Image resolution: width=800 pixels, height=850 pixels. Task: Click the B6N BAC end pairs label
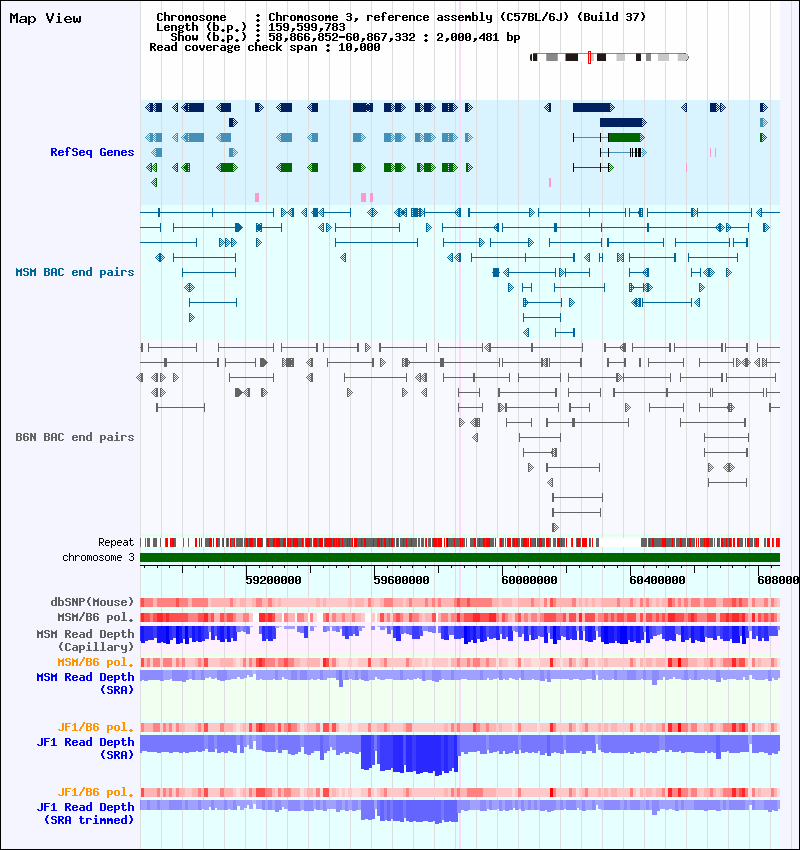coord(75,437)
